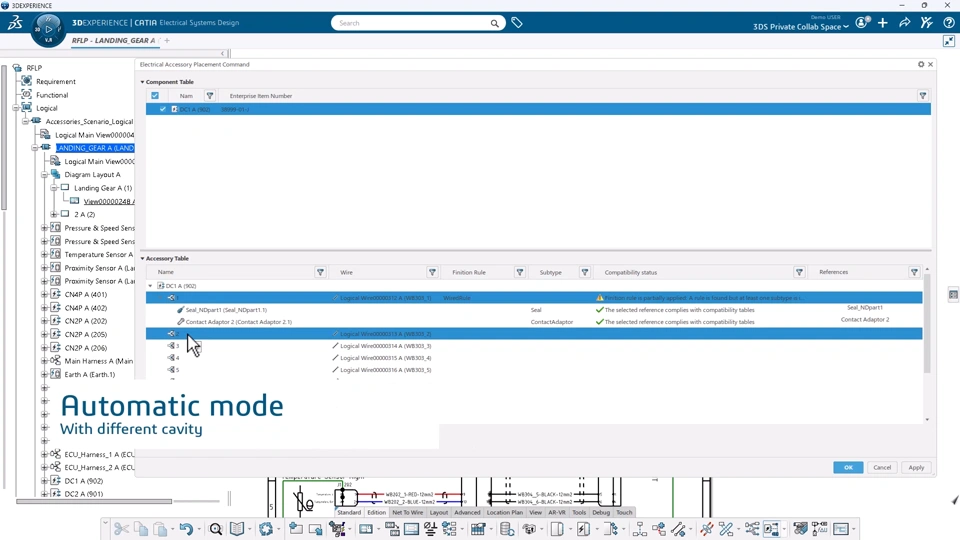
Task: Click the Wire column filter icon
Action: click(x=432, y=272)
